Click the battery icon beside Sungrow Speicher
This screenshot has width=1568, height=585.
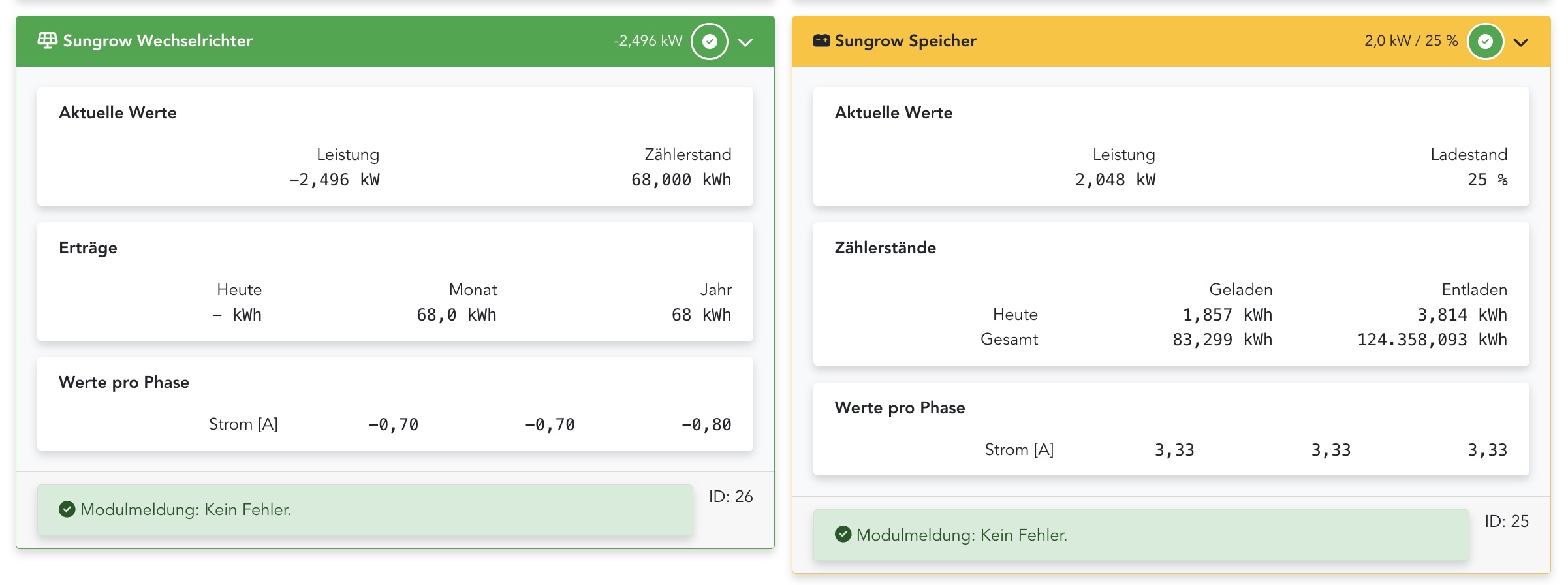[821, 40]
